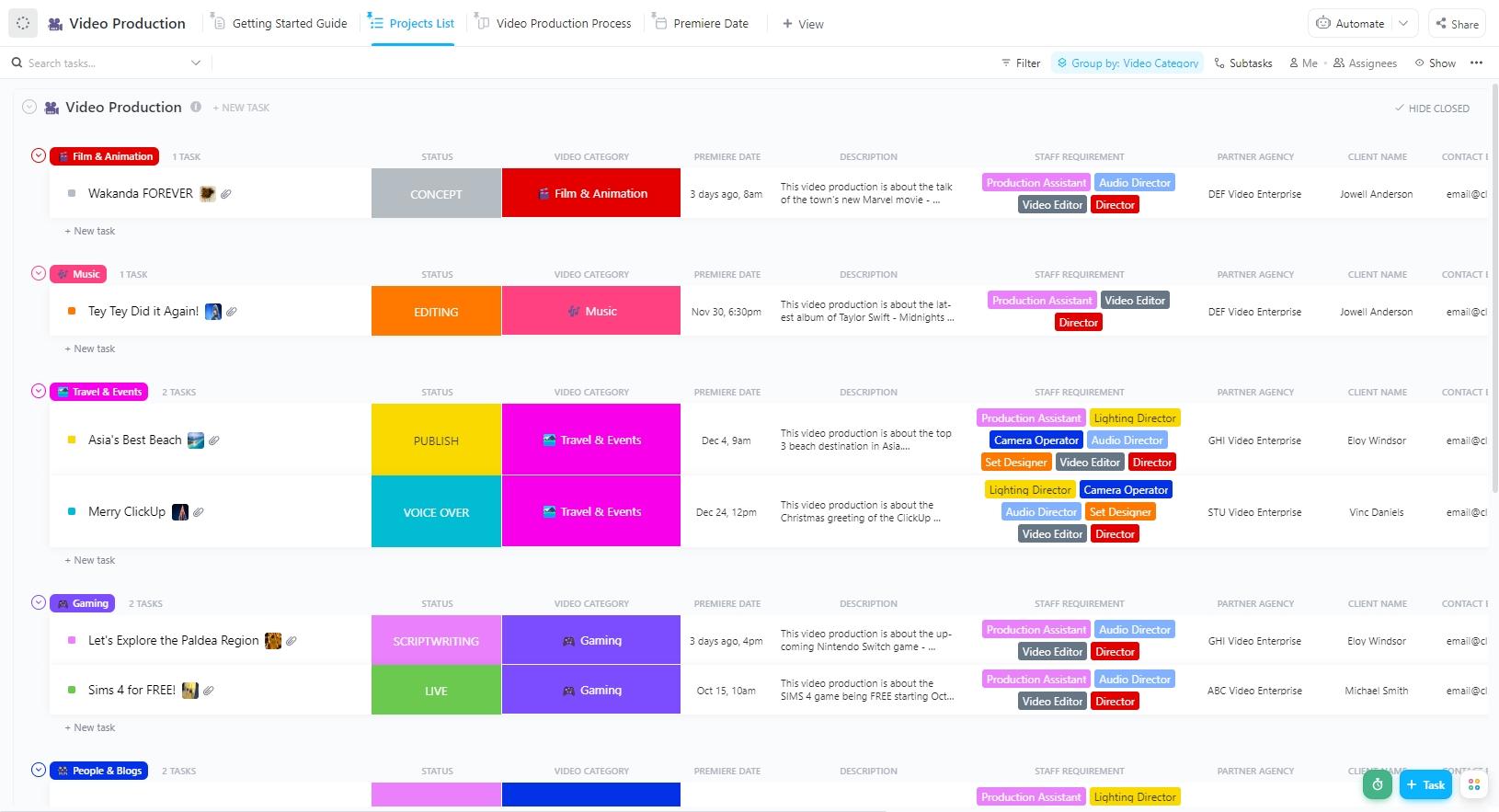The width and height of the screenshot is (1499, 812).
Task: Open the Merry ClickUp thumbnail
Action: coord(180,511)
